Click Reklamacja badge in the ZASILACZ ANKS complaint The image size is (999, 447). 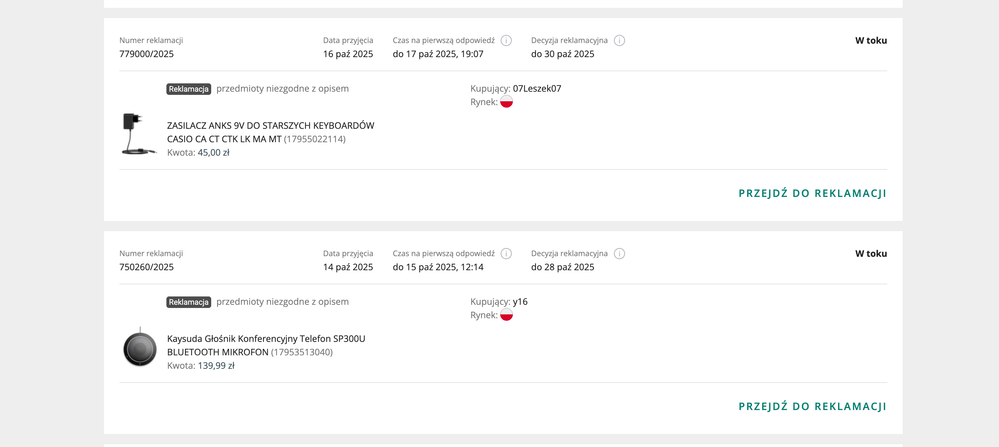189,89
